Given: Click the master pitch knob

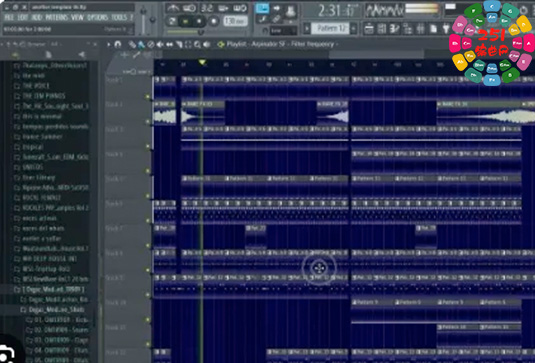Looking at the screenshot, I should point(153,20).
